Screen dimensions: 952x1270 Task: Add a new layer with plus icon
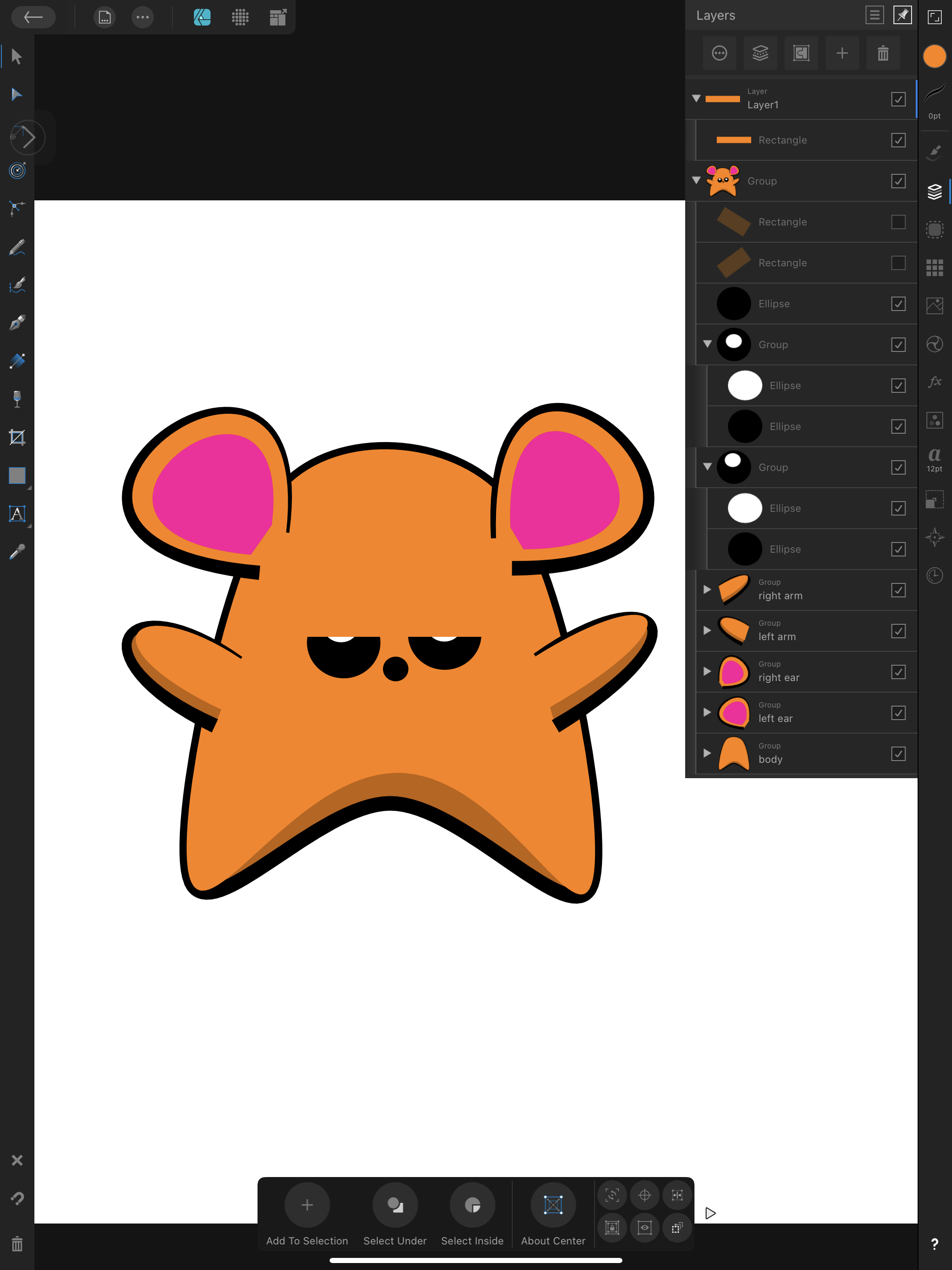pyautogui.click(x=842, y=53)
